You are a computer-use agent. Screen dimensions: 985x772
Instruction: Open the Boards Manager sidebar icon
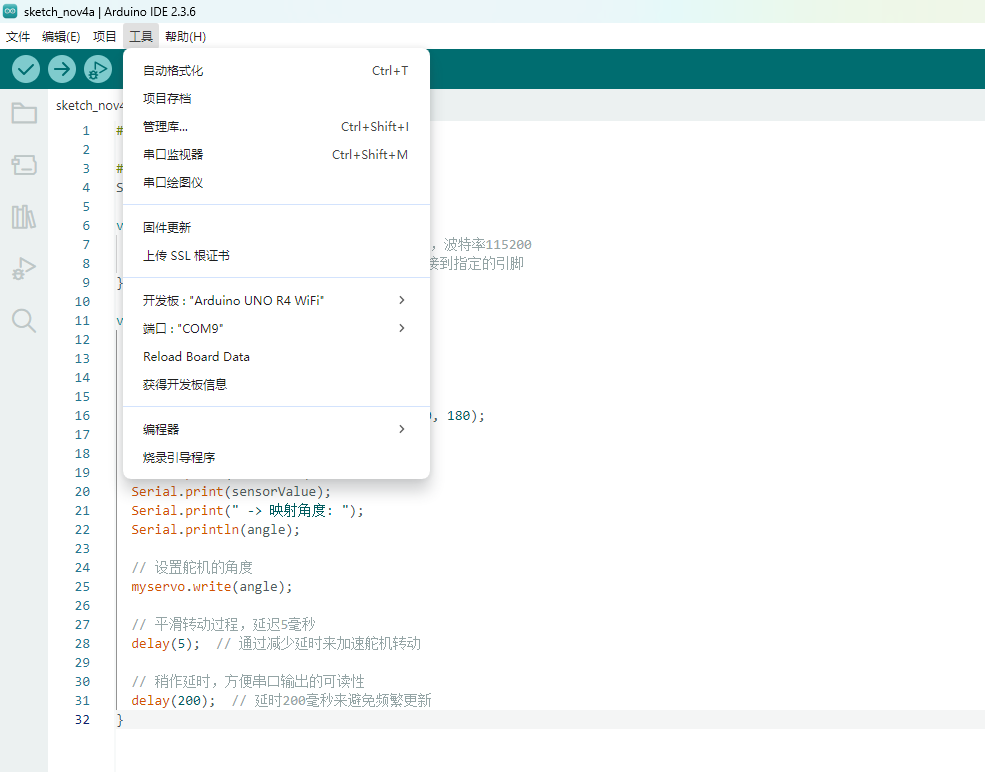pos(24,165)
